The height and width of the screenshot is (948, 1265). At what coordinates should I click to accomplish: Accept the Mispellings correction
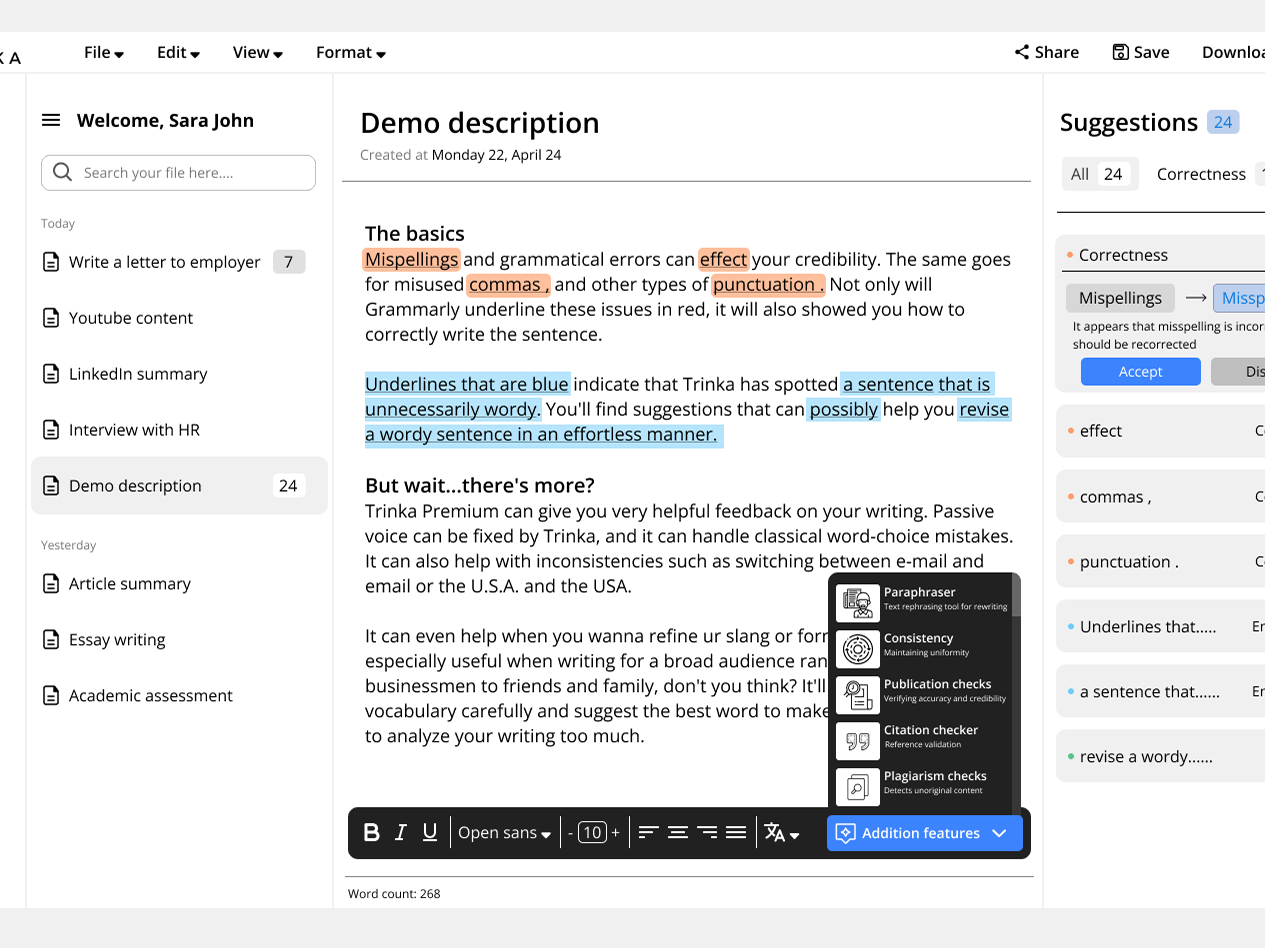click(x=1141, y=372)
